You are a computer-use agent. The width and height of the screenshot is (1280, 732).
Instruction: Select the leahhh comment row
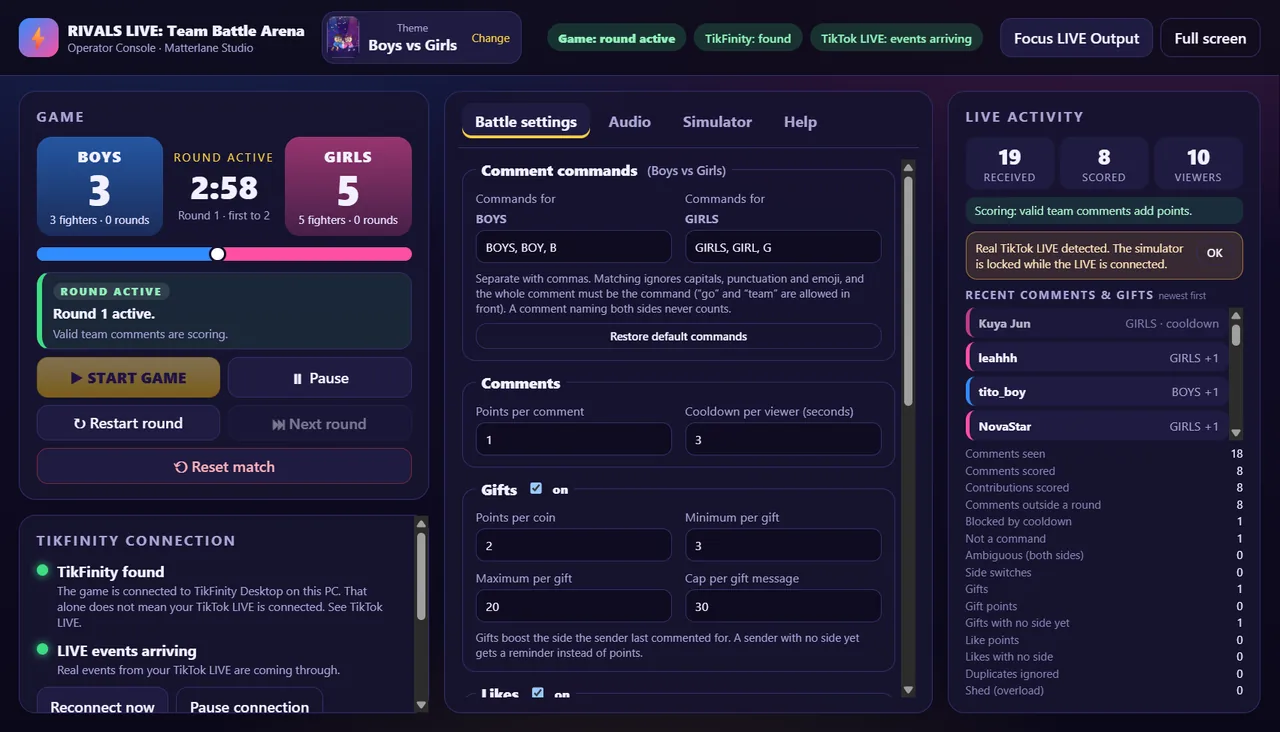(1096, 358)
